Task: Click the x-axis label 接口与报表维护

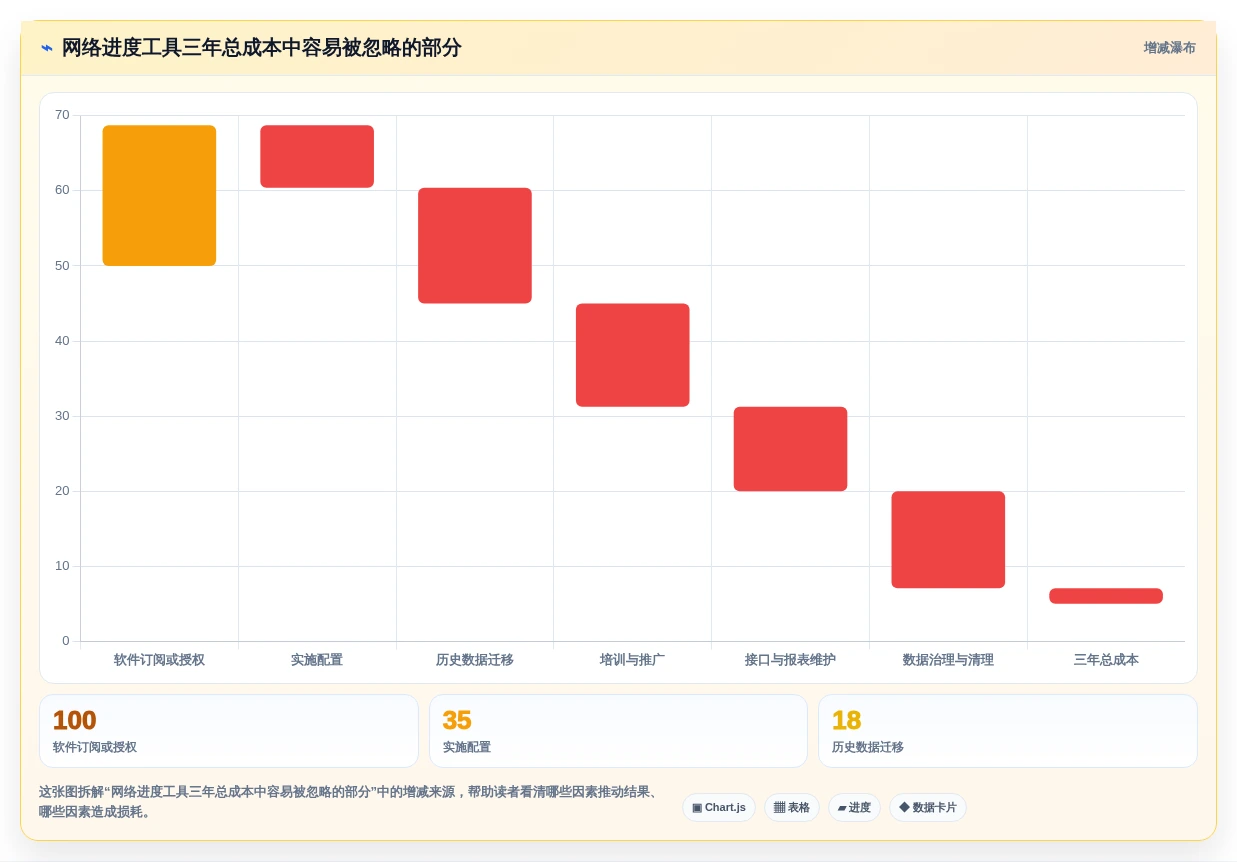Action: point(790,660)
